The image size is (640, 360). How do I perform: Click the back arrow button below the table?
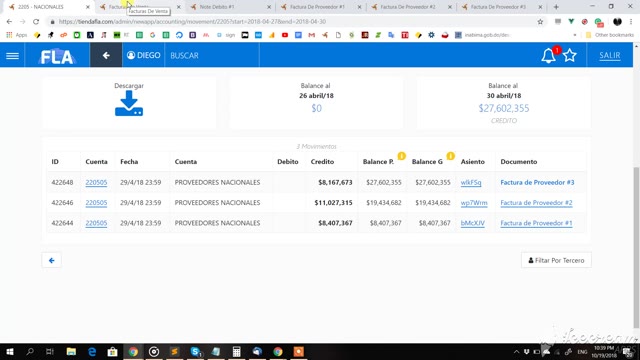point(51,260)
